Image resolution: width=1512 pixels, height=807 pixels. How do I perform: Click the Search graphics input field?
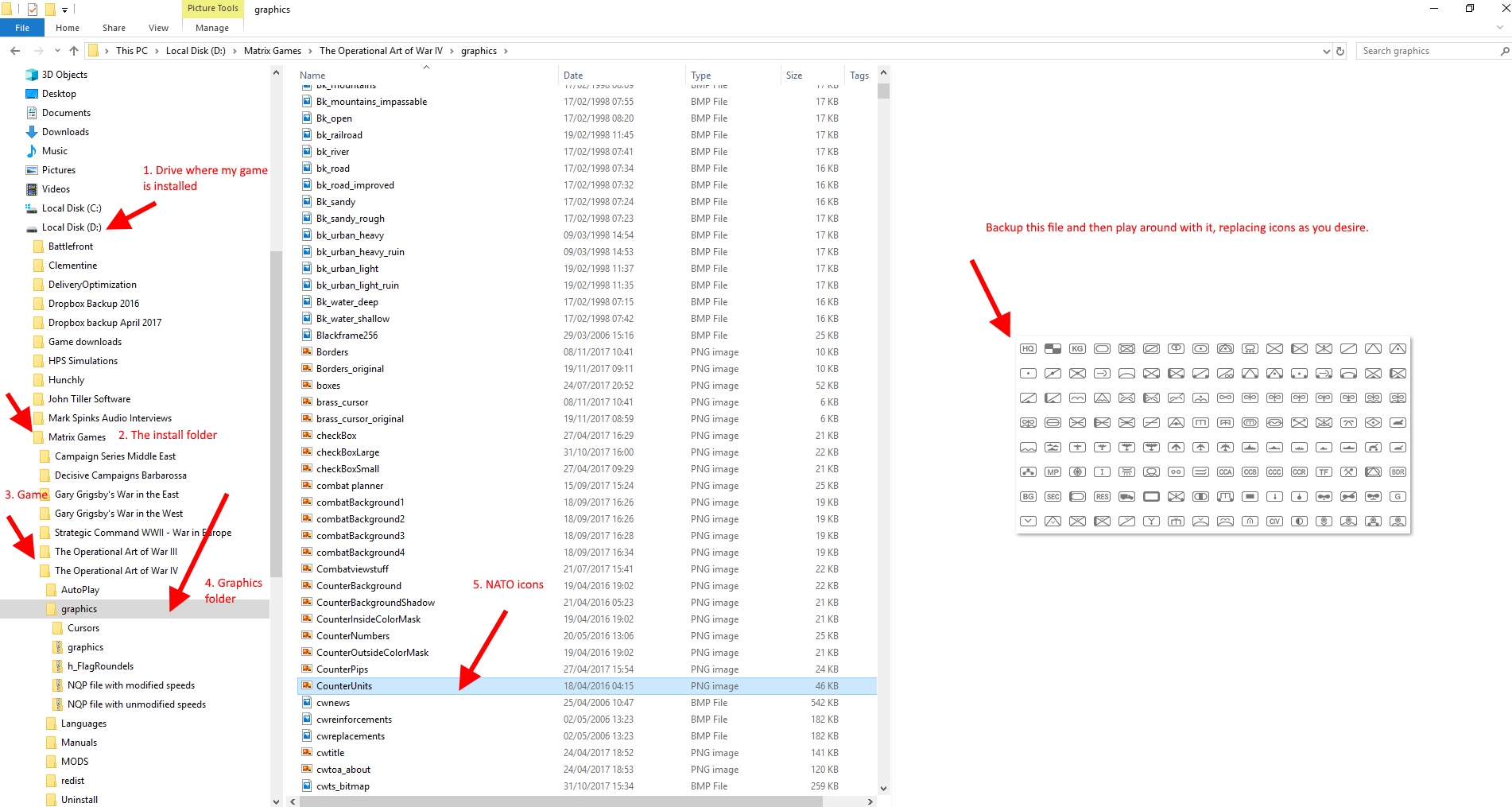[x=1428, y=51]
